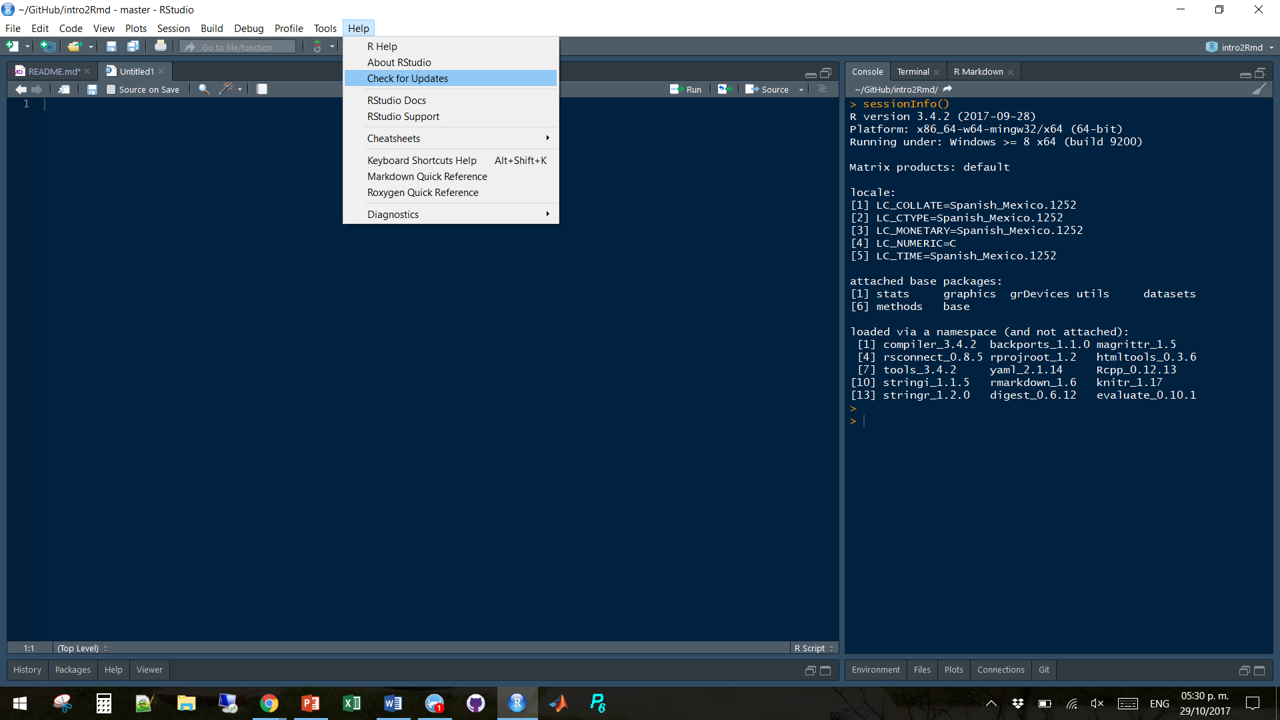Click the New File icon in main toolbar

(12, 47)
